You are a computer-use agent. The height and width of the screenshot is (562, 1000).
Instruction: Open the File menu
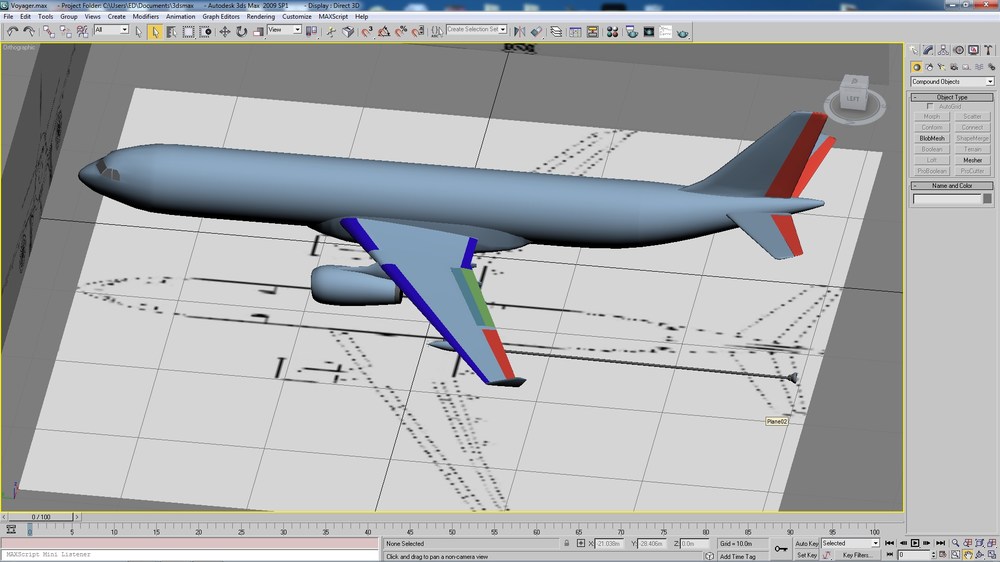coord(8,17)
